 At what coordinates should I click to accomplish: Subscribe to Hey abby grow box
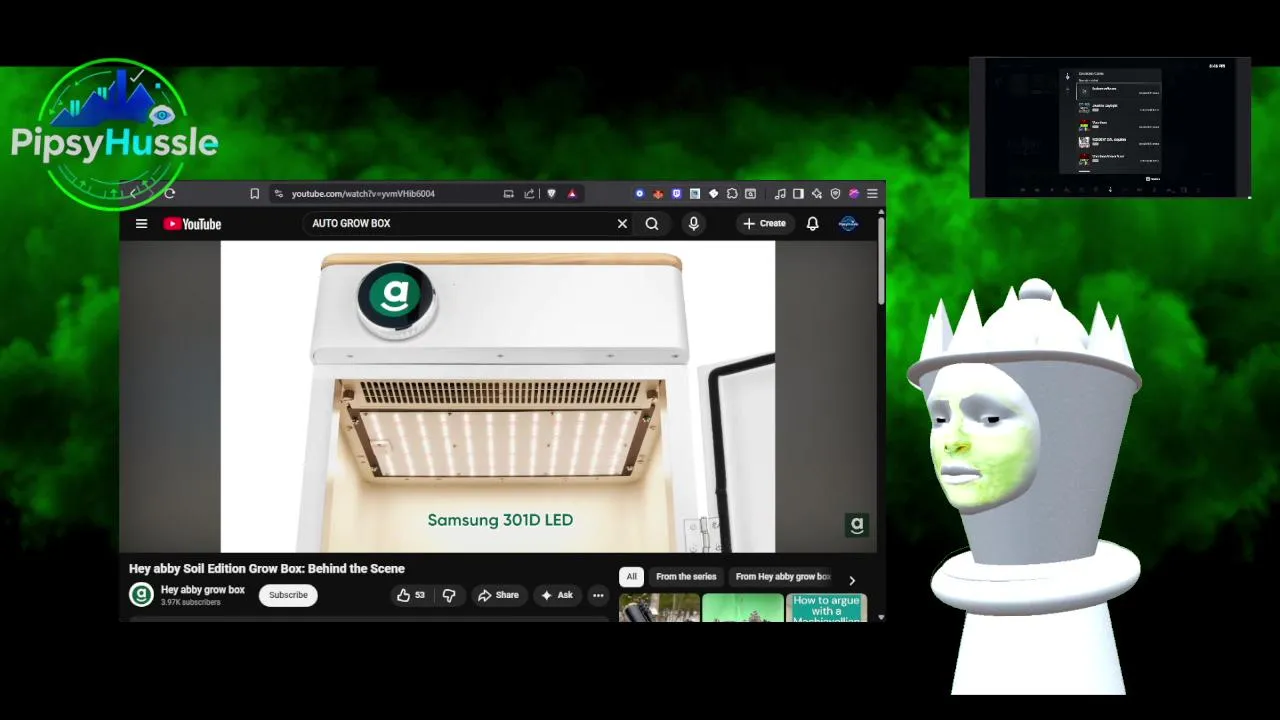click(288, 595)
